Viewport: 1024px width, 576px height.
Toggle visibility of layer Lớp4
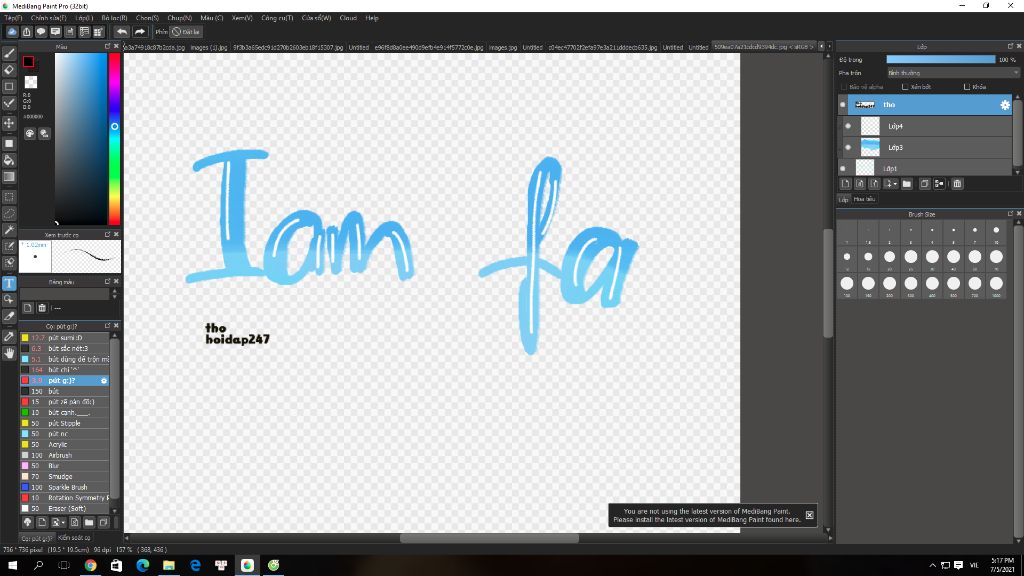(x=848, y=126)
